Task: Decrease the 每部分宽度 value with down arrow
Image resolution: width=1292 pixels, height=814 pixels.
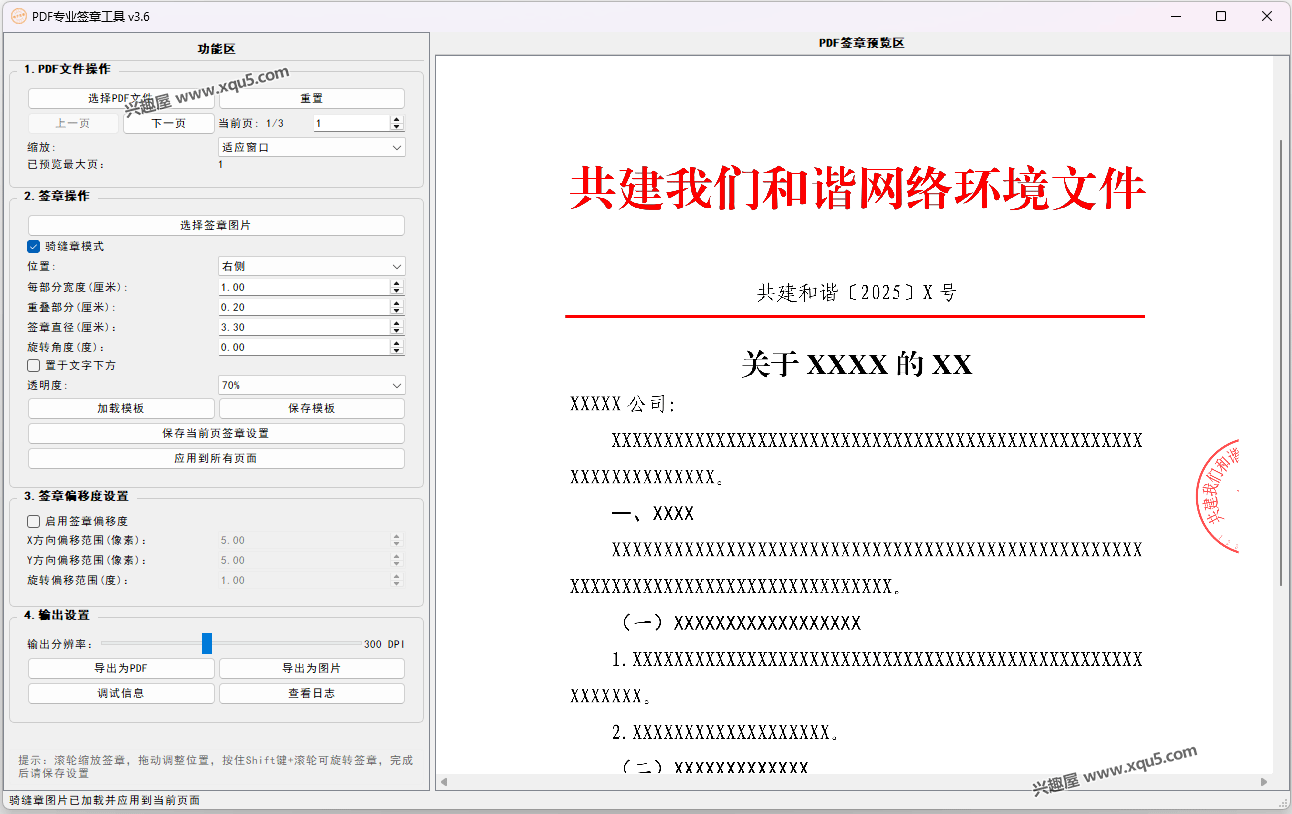Action: pyautogui.click(x=397, y=291)
